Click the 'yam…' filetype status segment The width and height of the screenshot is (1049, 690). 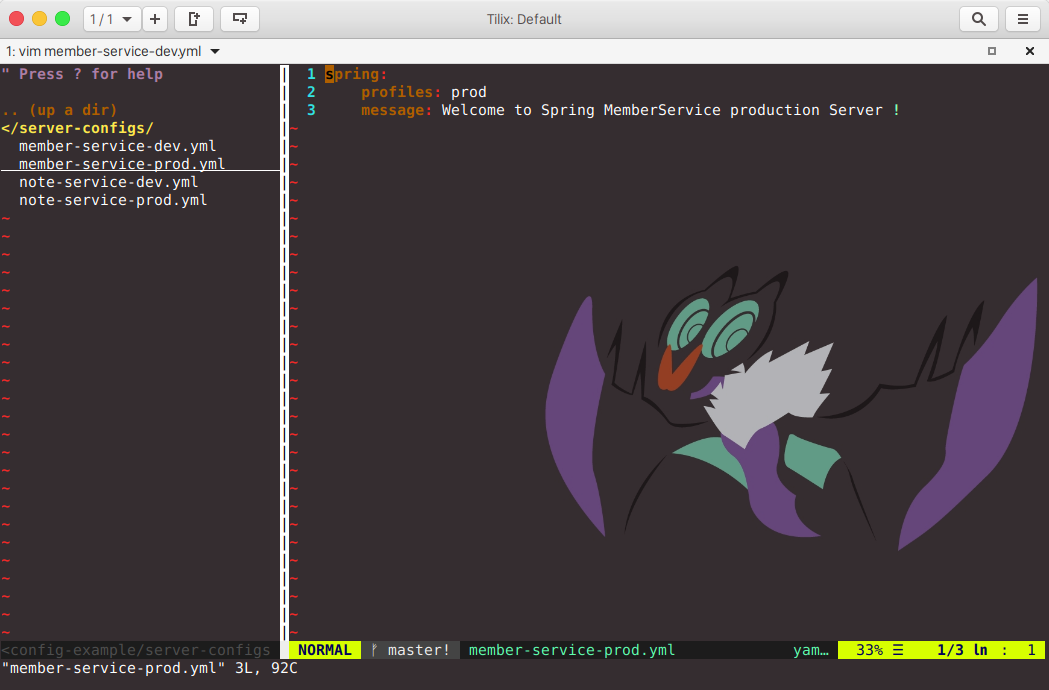[811, 650]
